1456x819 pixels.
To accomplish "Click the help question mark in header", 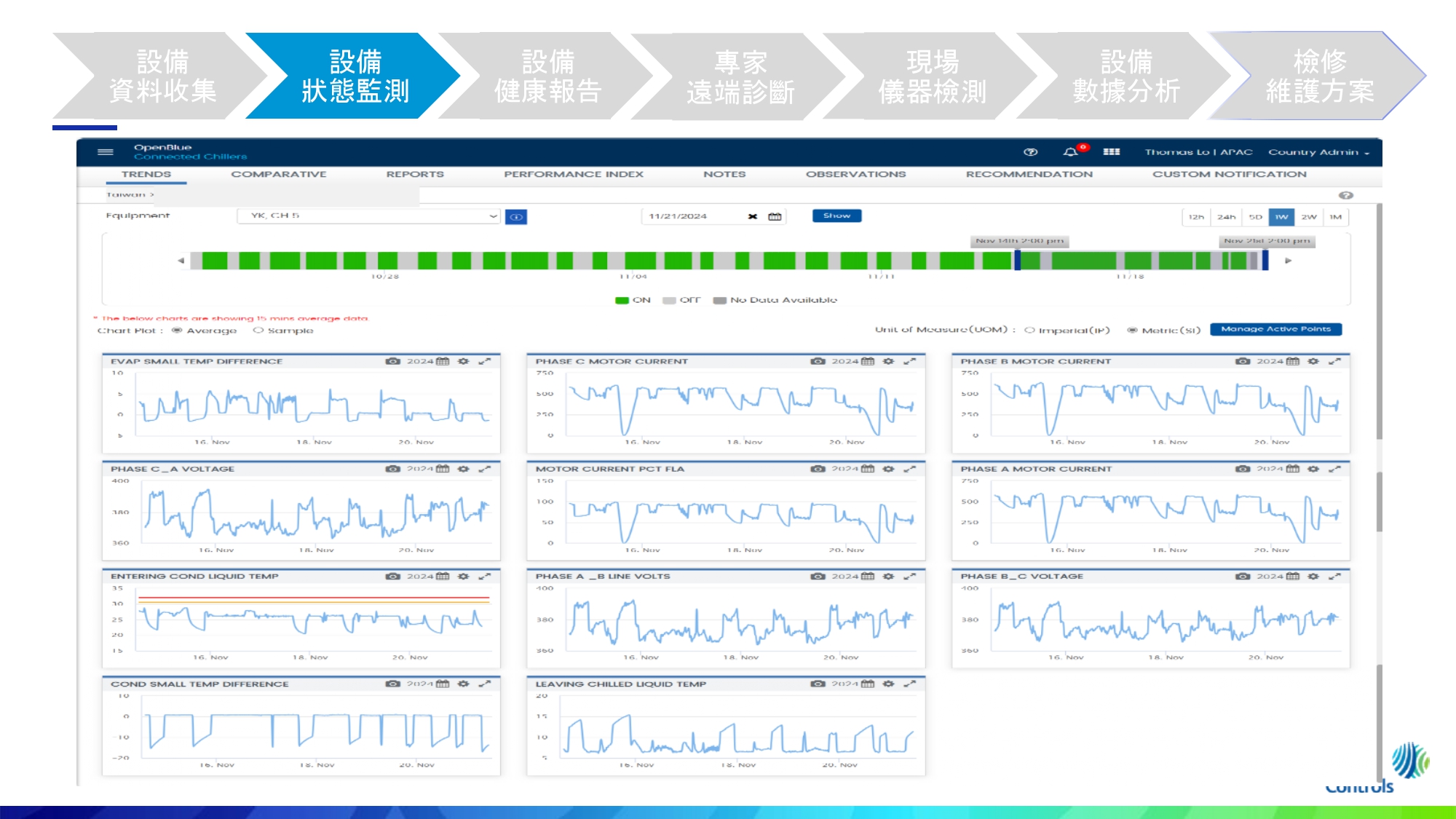I will point(1030,152).
